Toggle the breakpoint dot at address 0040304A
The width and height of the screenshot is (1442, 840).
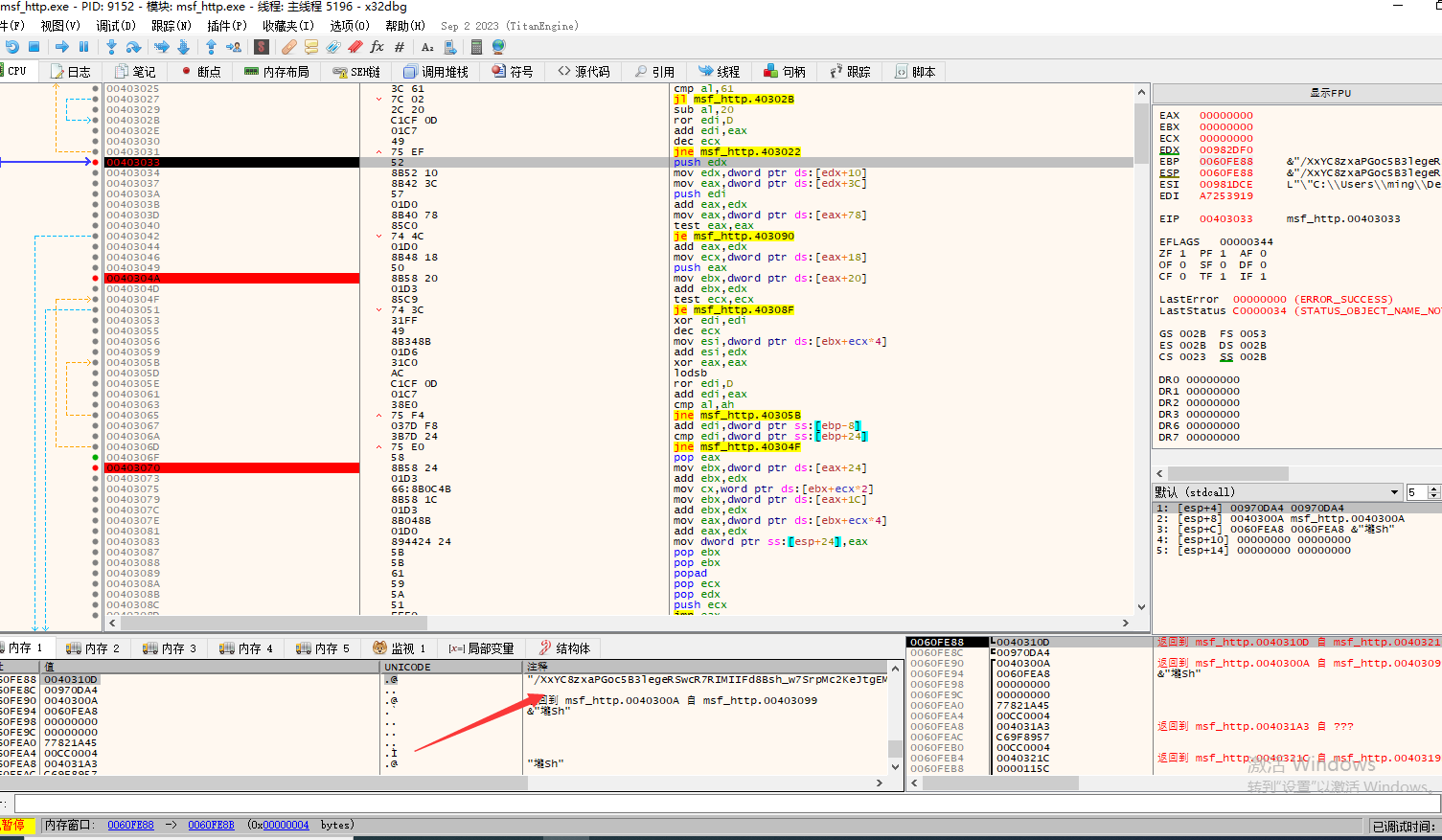pos(95,279)
